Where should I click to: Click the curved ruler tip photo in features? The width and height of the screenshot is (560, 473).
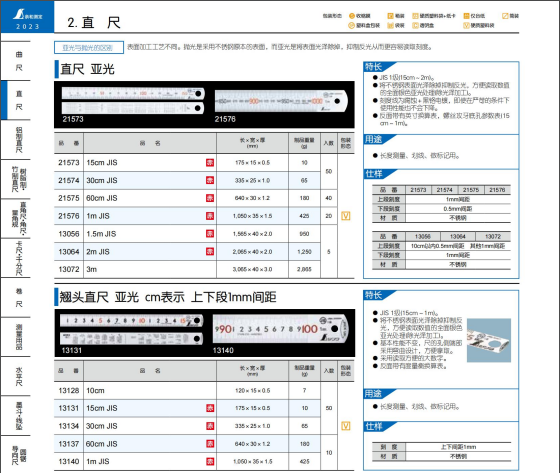coord(489,340)
